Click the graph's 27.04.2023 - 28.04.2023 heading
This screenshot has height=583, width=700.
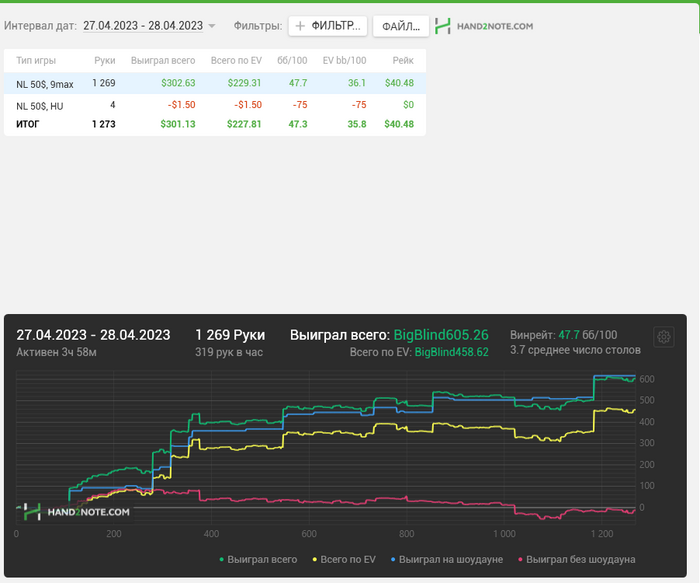[x=93, y=335]
